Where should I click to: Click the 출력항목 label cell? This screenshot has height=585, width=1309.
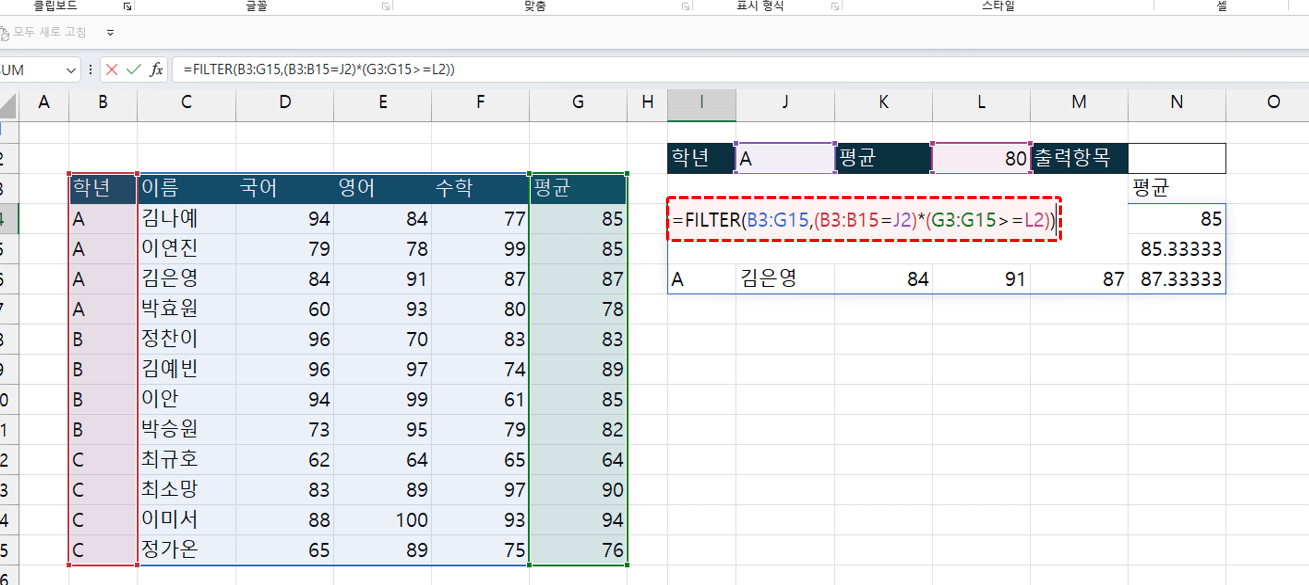click(1079, 158)
